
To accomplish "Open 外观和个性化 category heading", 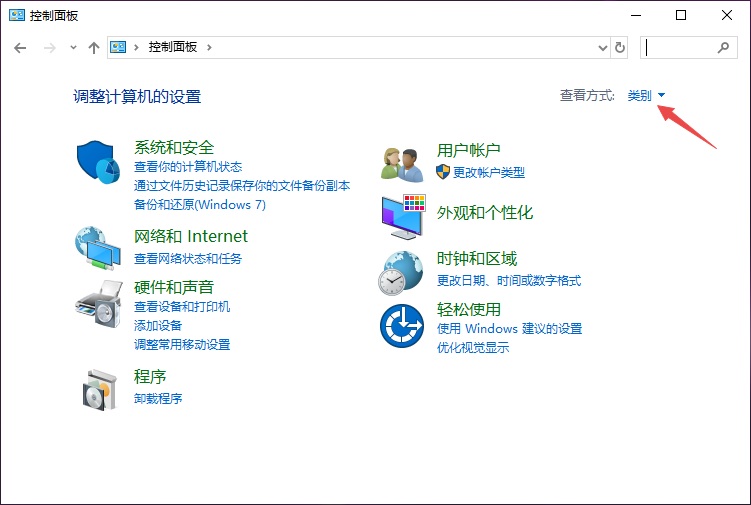I will pos(485,213).
